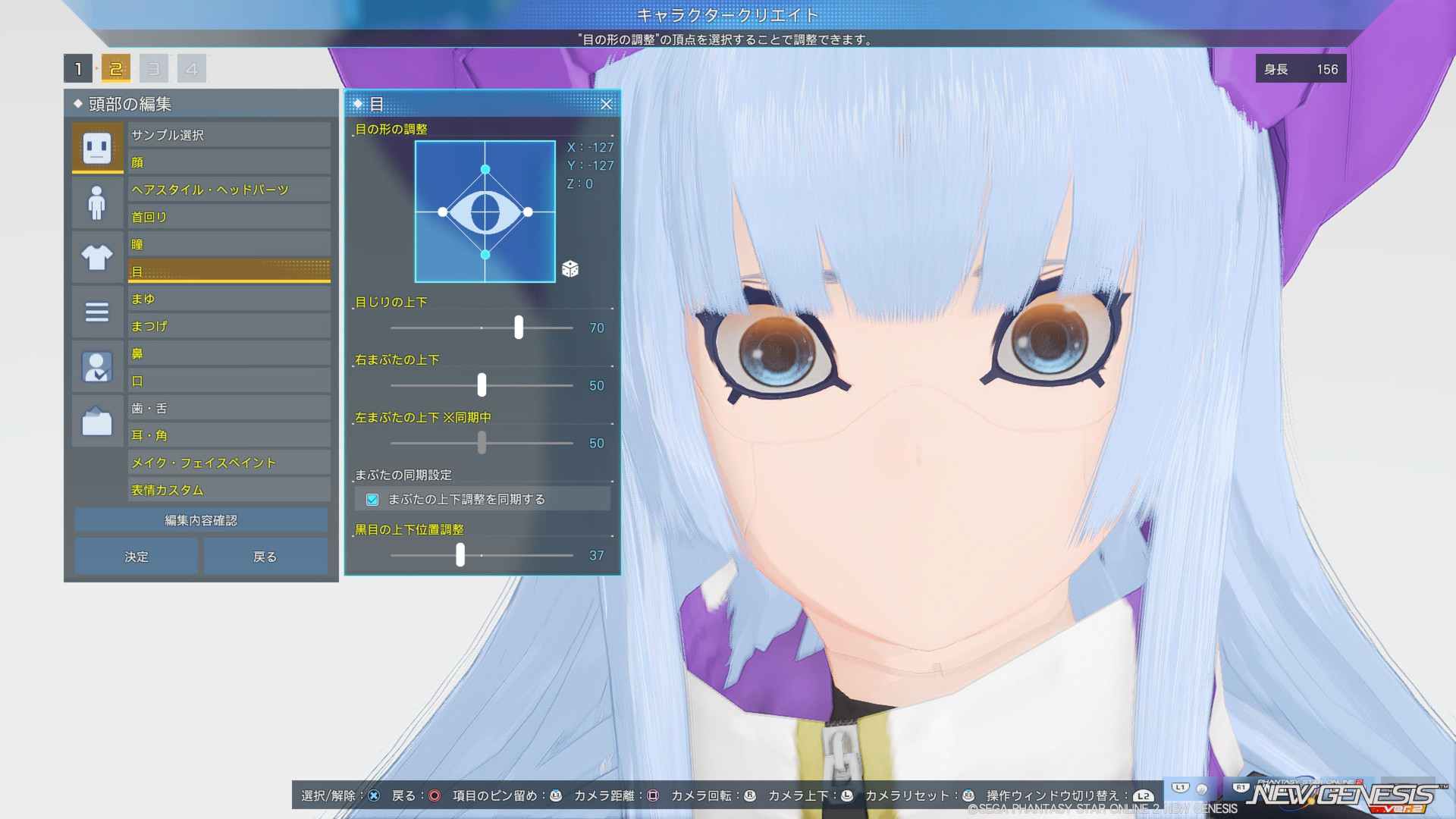Select the portrait checkmark category icon

(x=97, y=367)
